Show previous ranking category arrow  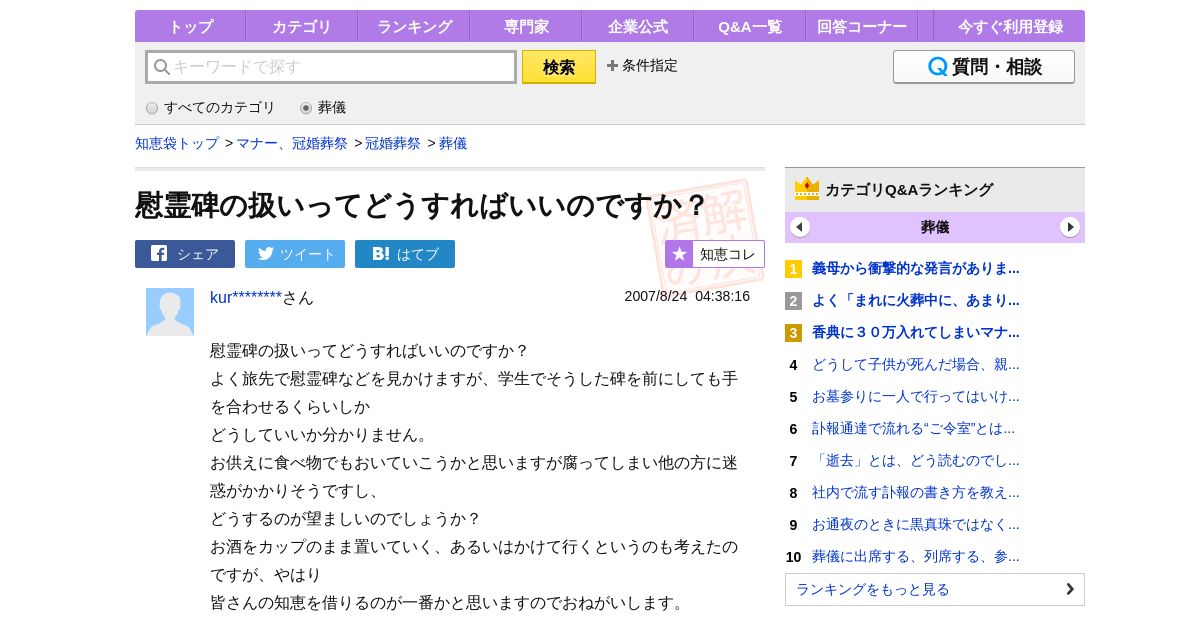tap(800, 227)
